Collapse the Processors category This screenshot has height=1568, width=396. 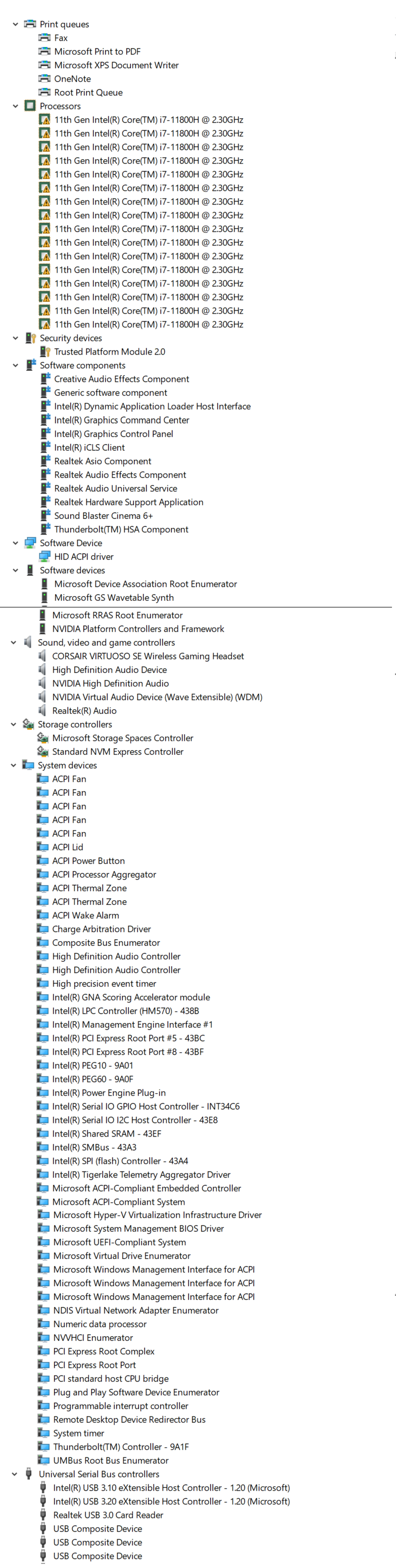15,106
